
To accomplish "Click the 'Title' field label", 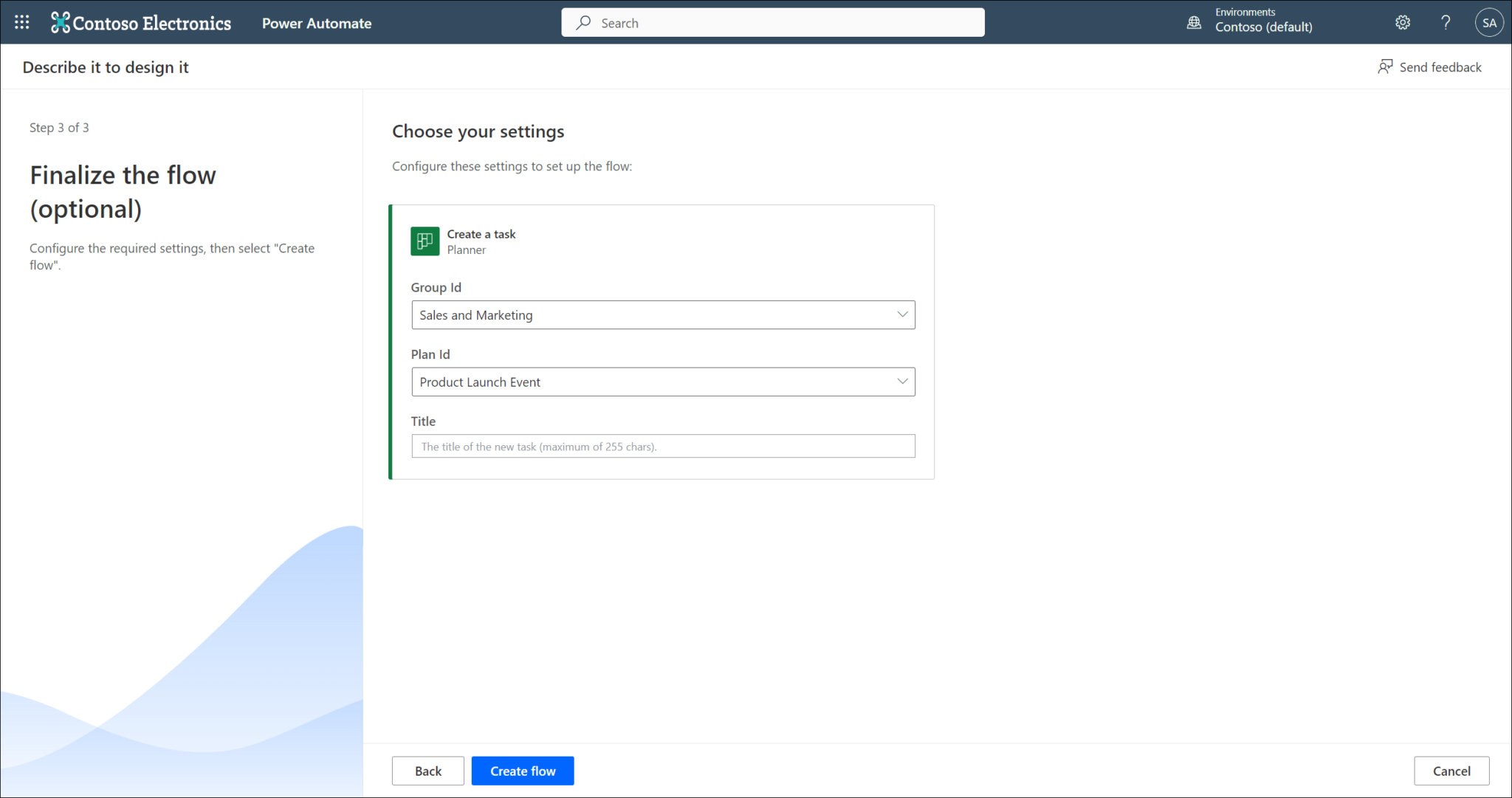I will (x=423, y=422).
